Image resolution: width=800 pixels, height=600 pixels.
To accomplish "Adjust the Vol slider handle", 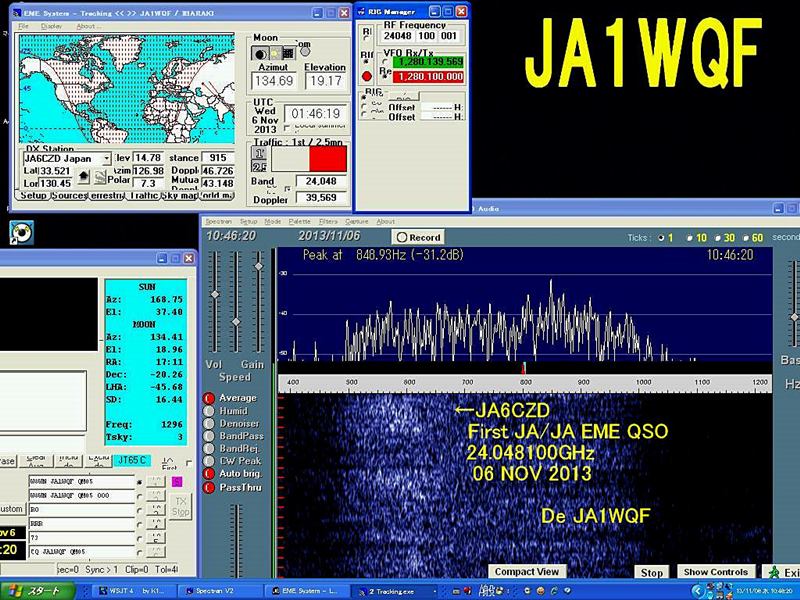I will tap(215, 294).
